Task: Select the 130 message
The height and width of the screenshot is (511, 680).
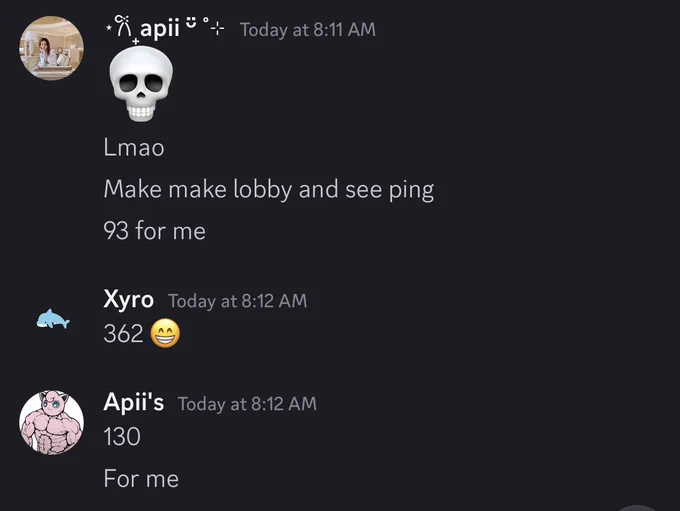Action: coord(122,436)
